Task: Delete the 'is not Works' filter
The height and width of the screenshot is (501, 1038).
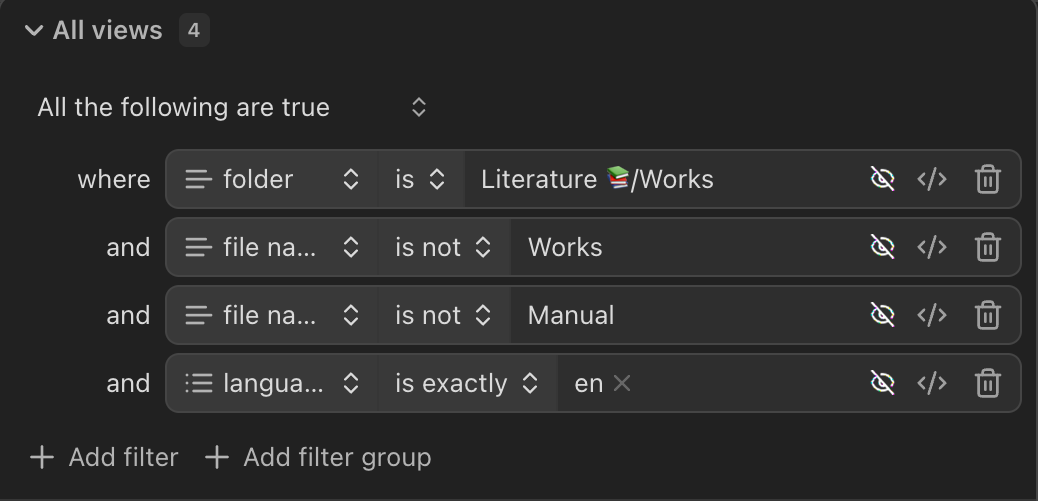Action: tap(987, 248)
